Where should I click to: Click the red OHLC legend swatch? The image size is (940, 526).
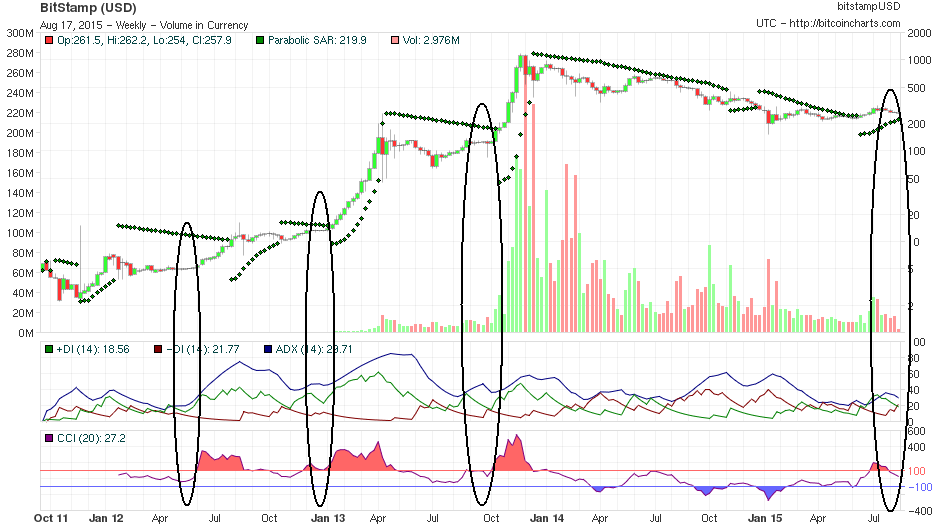pos(49,40)
